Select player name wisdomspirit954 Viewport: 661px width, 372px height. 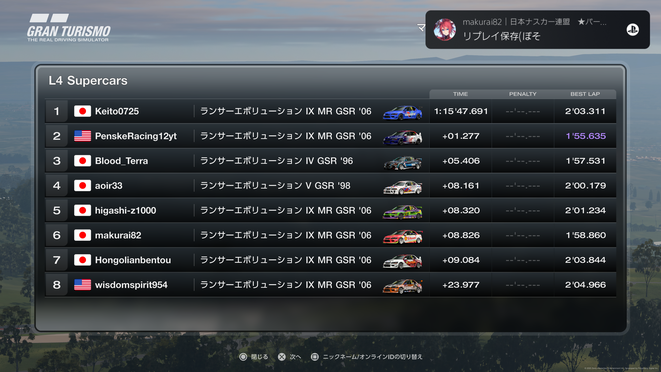(x=131, y=285)
